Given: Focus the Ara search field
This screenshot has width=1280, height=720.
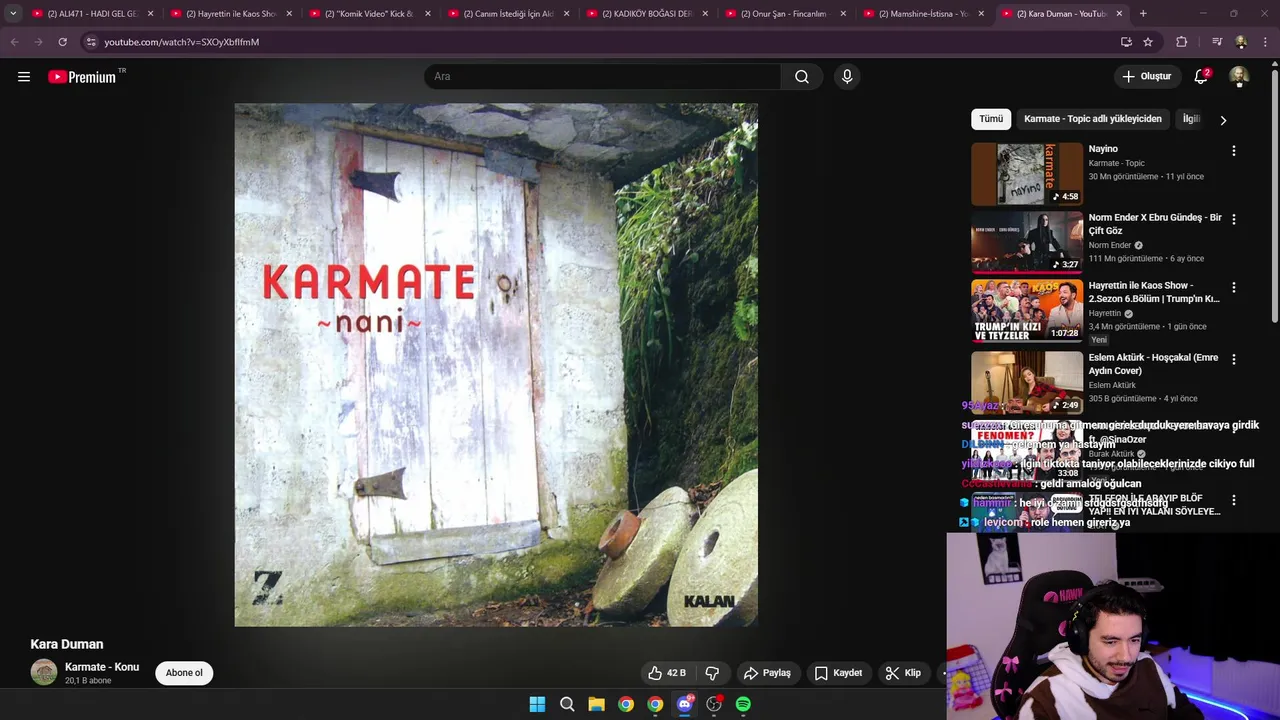Looking at the screenshot, I should (x=602, y=77).
